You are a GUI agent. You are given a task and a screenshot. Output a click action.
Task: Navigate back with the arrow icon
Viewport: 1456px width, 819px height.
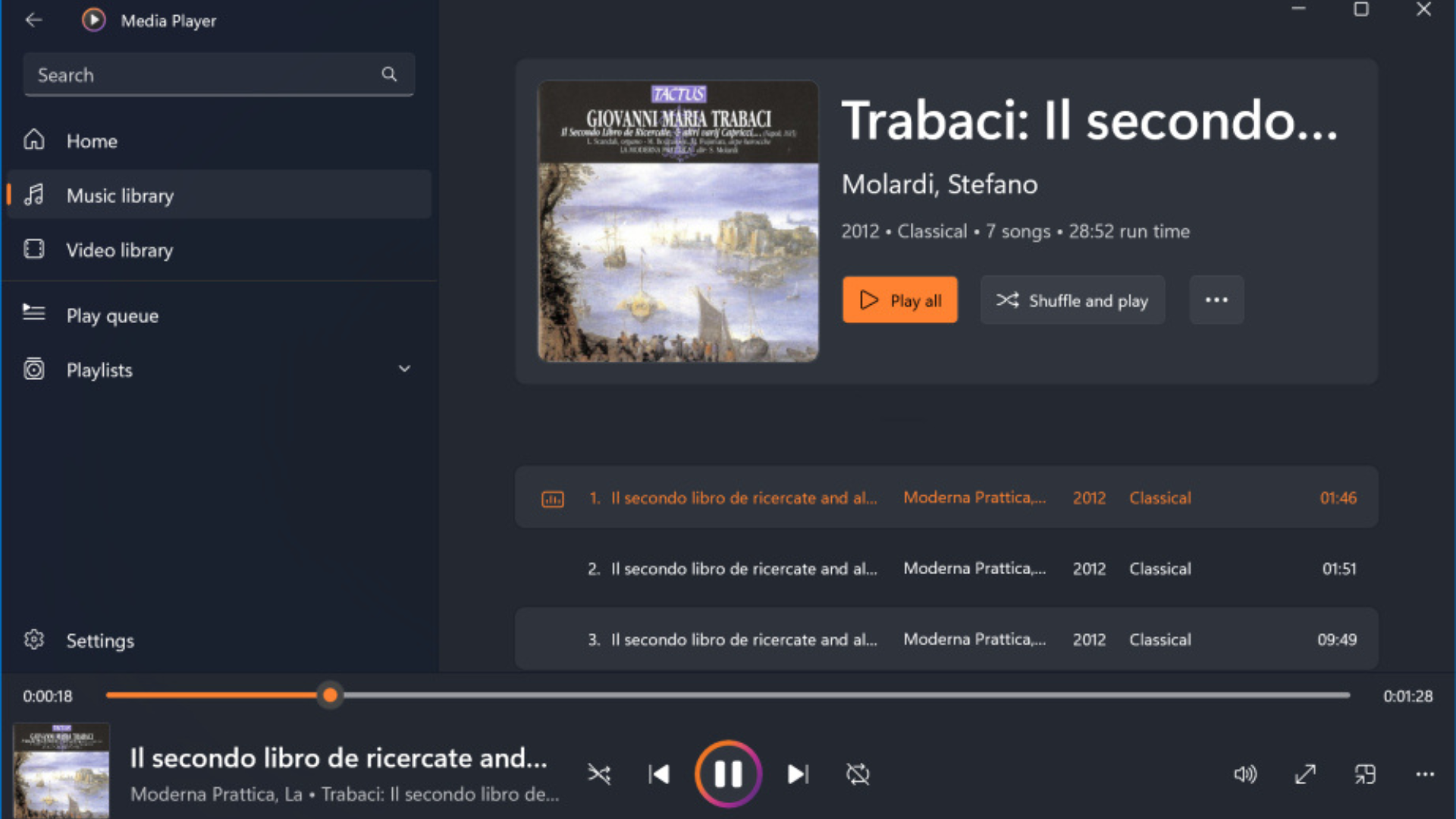[33, 20]
